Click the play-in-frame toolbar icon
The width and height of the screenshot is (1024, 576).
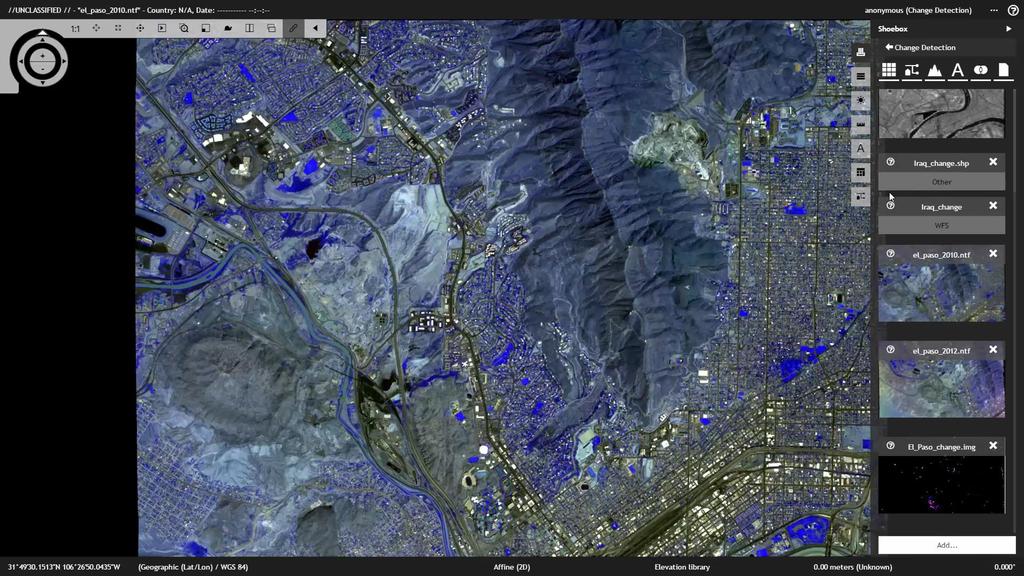[162, 28]
